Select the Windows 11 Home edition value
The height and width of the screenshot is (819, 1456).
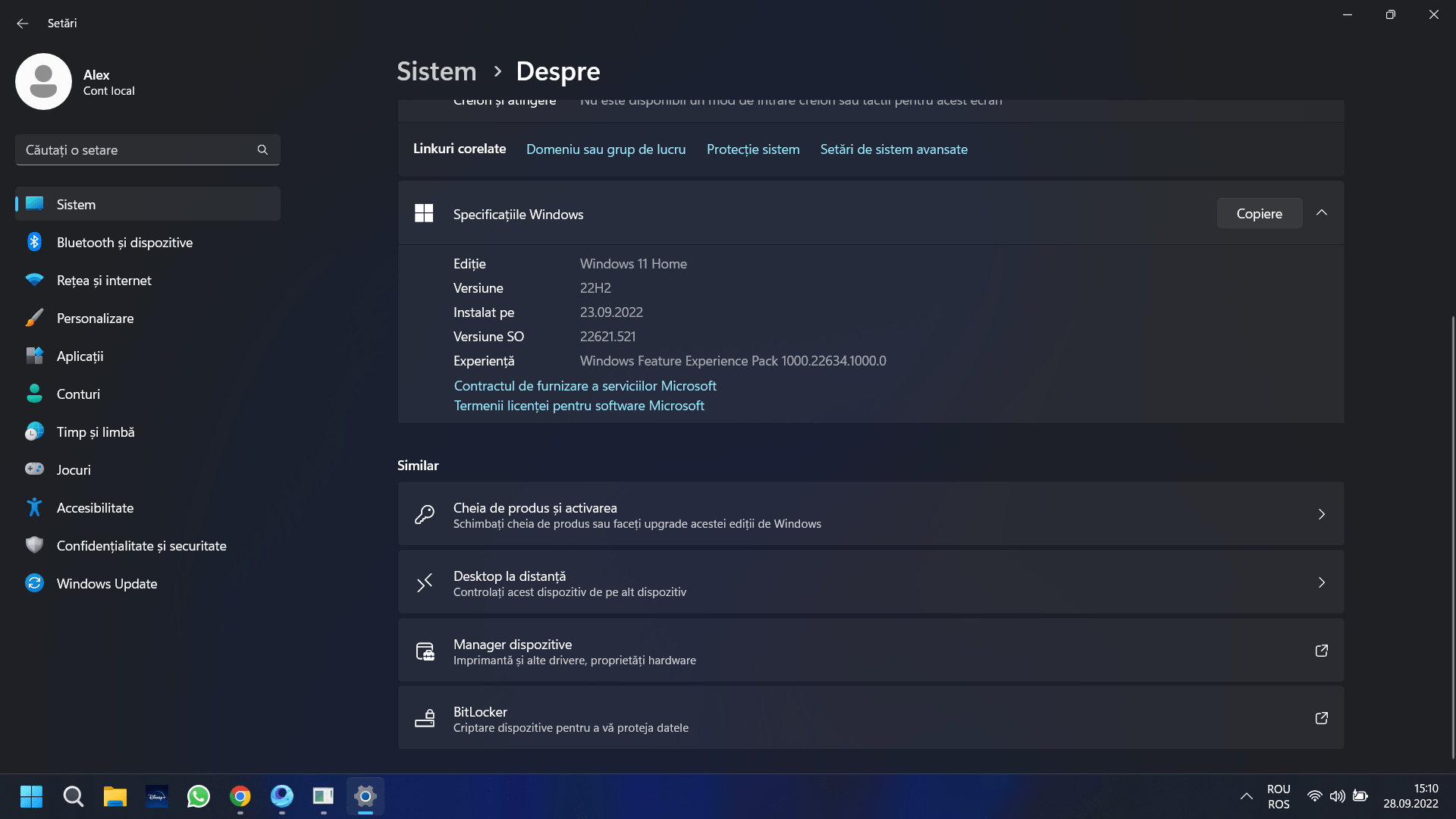[633, 264]
